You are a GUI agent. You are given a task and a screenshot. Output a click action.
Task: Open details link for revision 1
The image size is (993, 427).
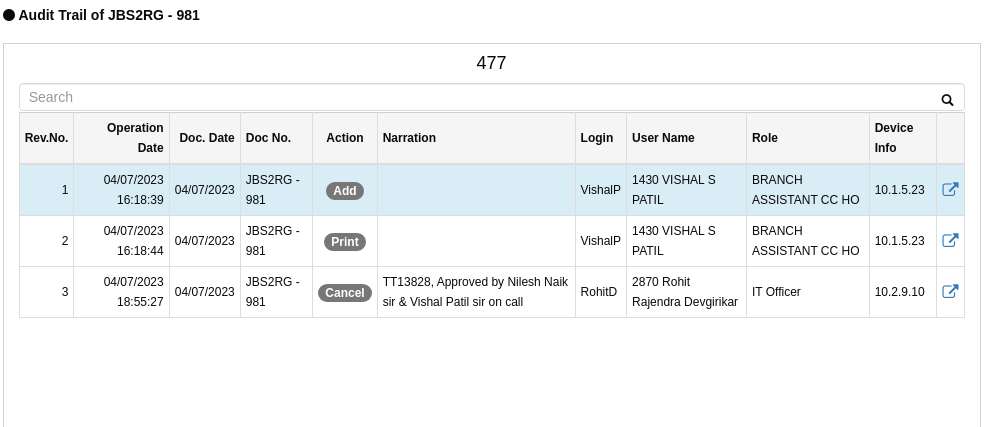tap(950, 189)
